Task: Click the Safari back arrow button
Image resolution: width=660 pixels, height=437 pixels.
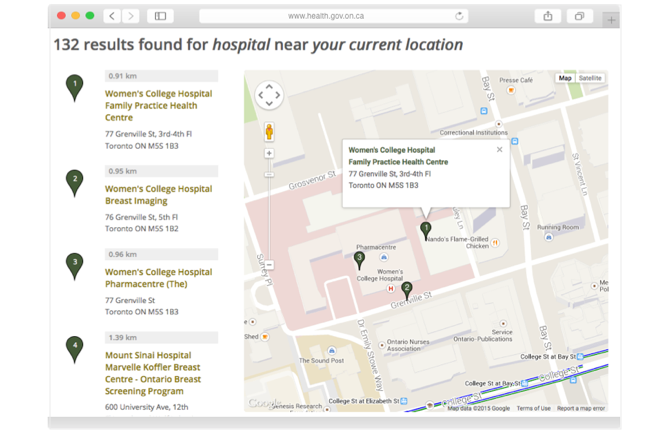Action: pos(112,16)
